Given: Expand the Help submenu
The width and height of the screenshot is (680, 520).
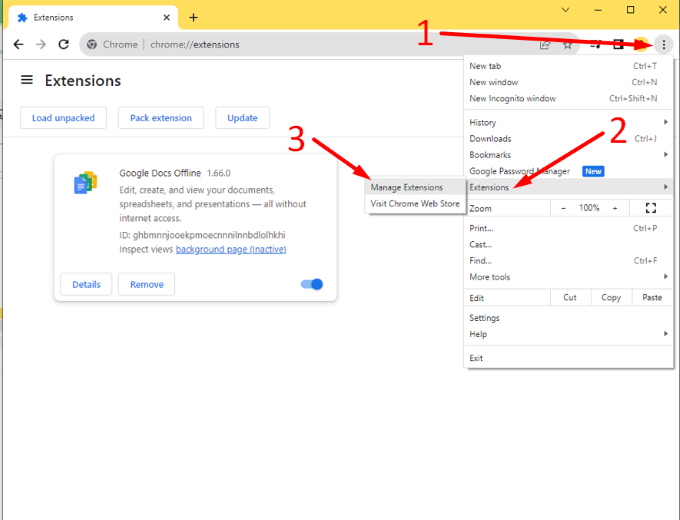Looking at the screenshot, I should [665, 334].
